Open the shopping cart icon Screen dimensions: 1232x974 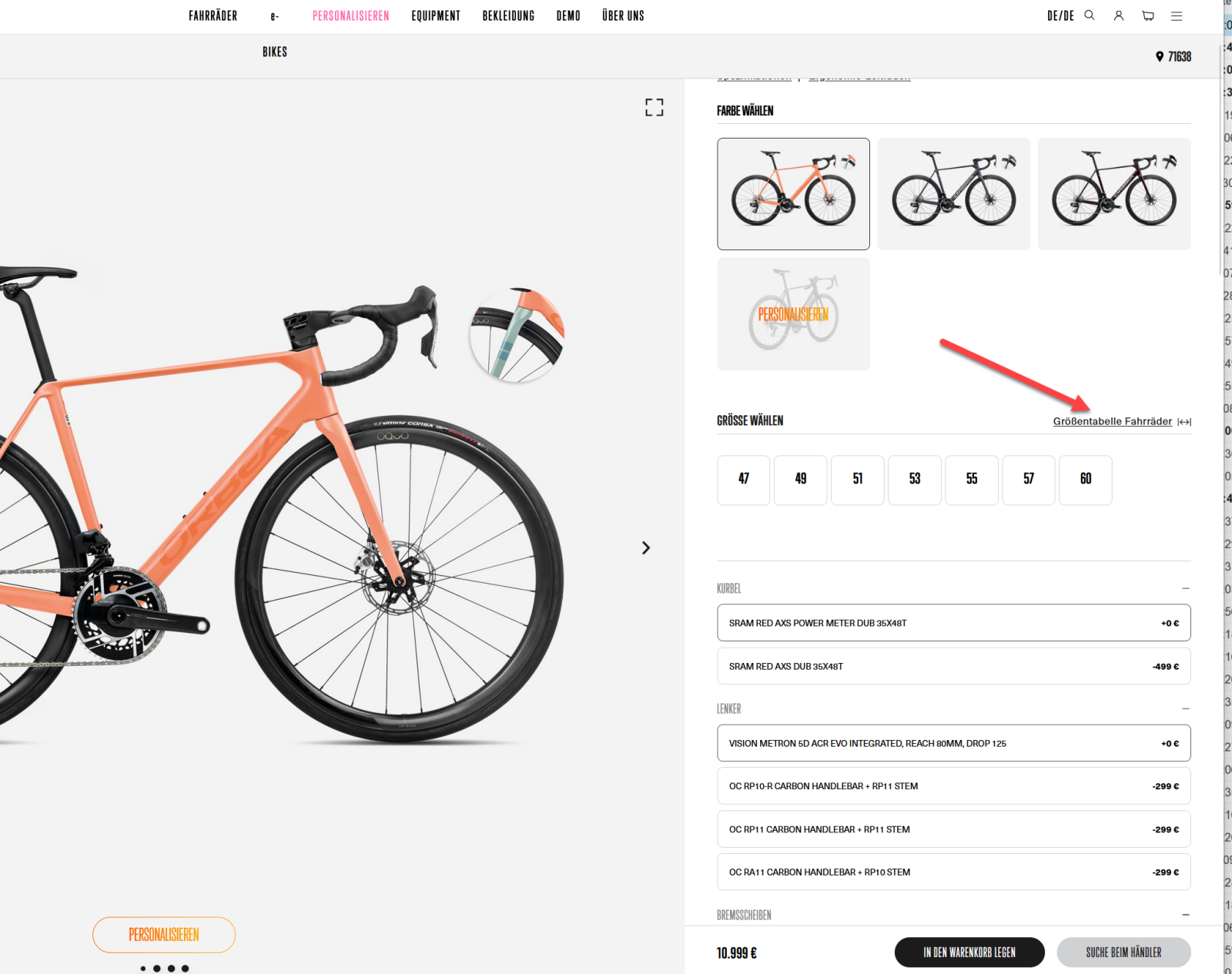click(1148, 15)
